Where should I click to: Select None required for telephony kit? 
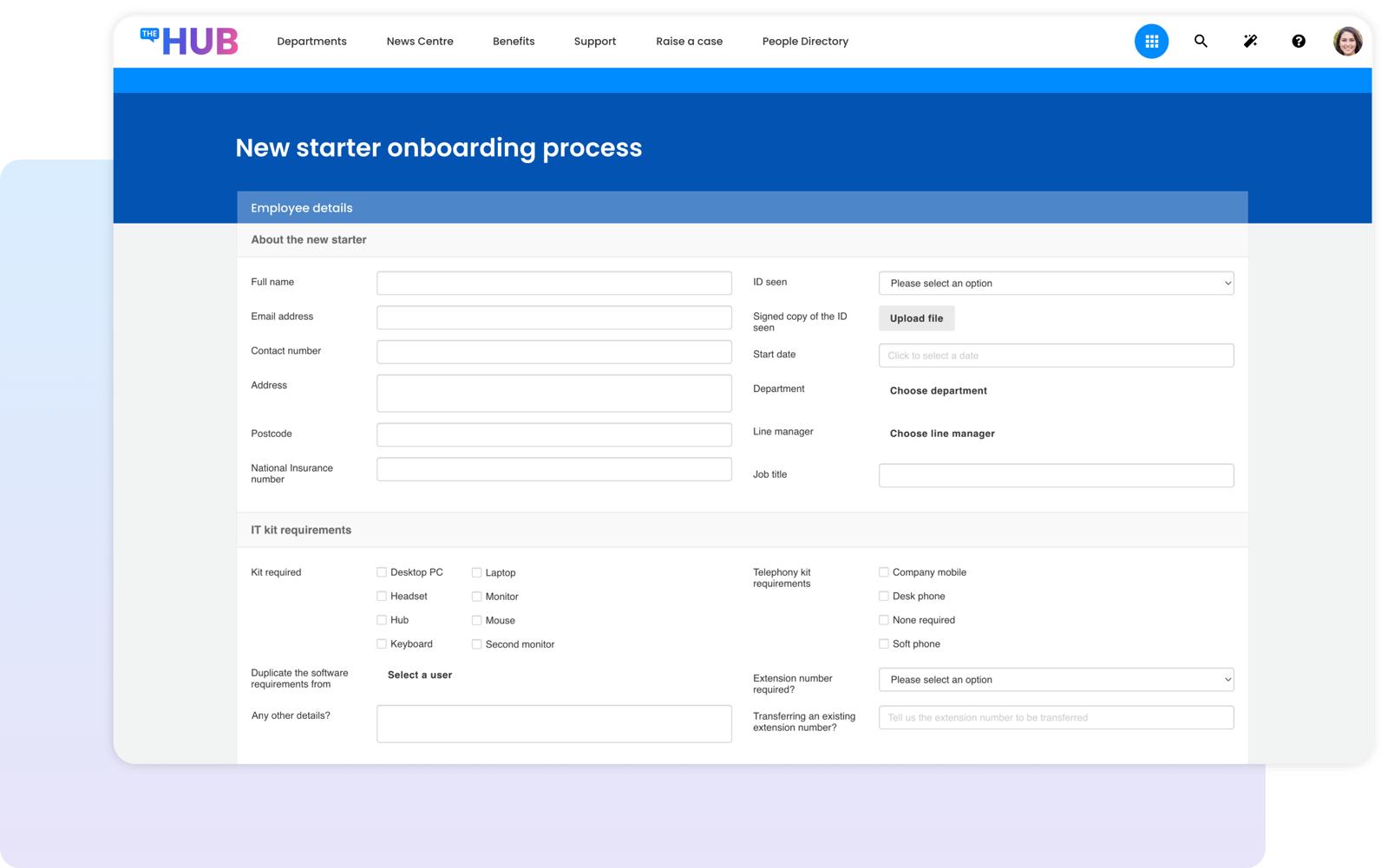pyautogui.click(x=884, y=620)
